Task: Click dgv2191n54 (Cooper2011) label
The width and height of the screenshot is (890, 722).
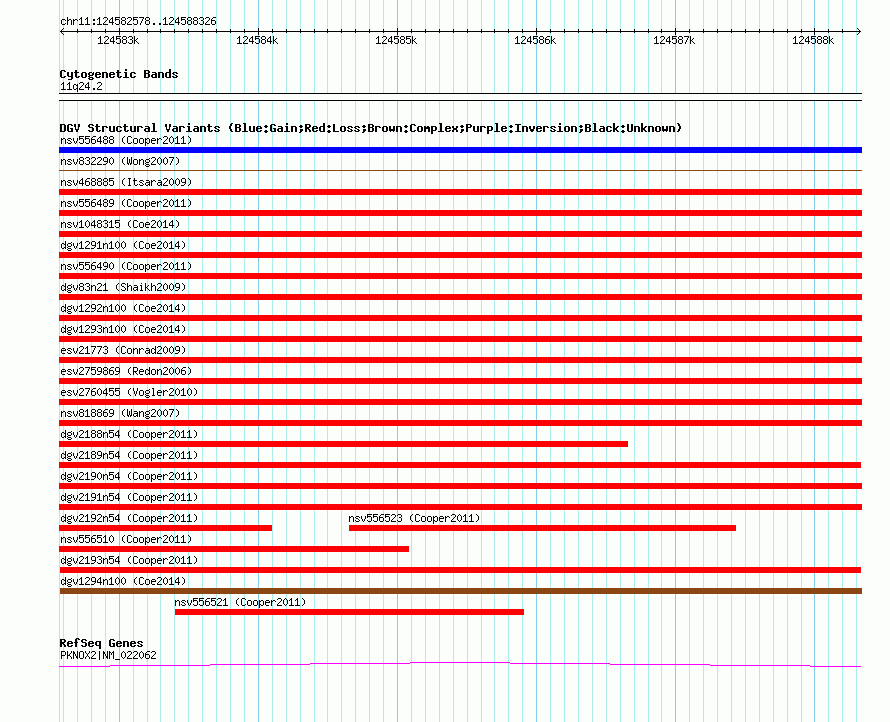Action: point(129,497)
